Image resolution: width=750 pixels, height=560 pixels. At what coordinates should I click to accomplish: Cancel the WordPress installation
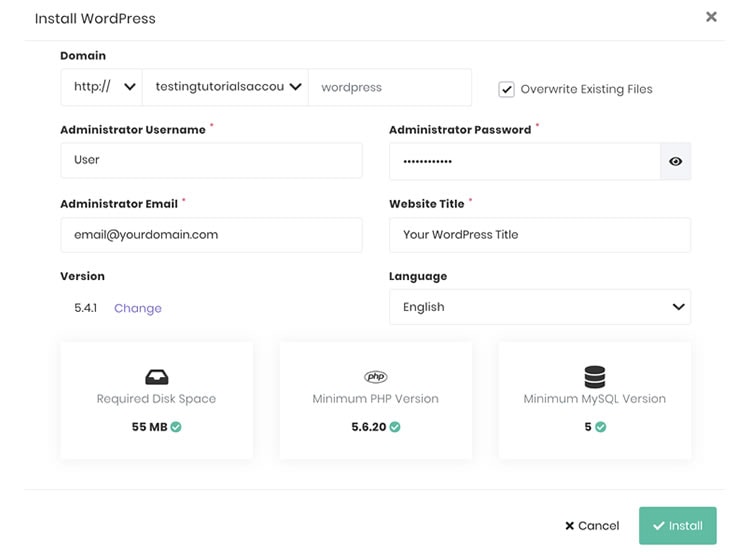592,526
